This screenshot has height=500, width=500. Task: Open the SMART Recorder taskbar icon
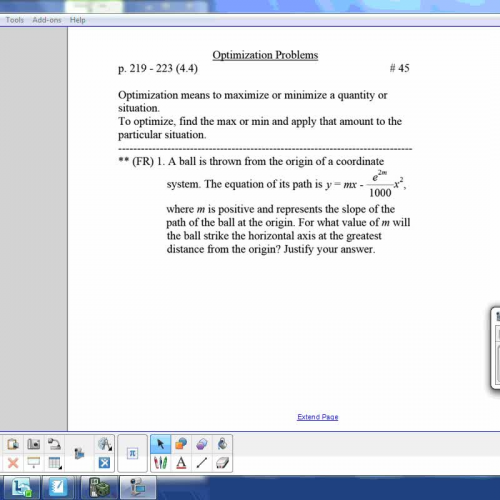click(x=138, y=488)
